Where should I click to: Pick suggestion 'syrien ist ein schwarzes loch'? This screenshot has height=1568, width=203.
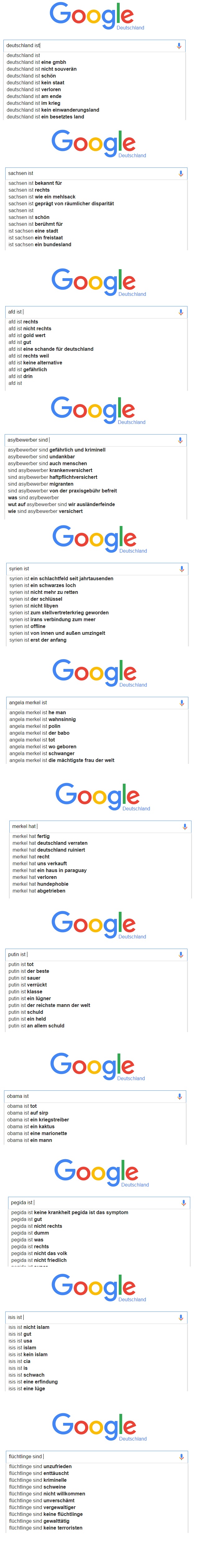click(43, 586)
